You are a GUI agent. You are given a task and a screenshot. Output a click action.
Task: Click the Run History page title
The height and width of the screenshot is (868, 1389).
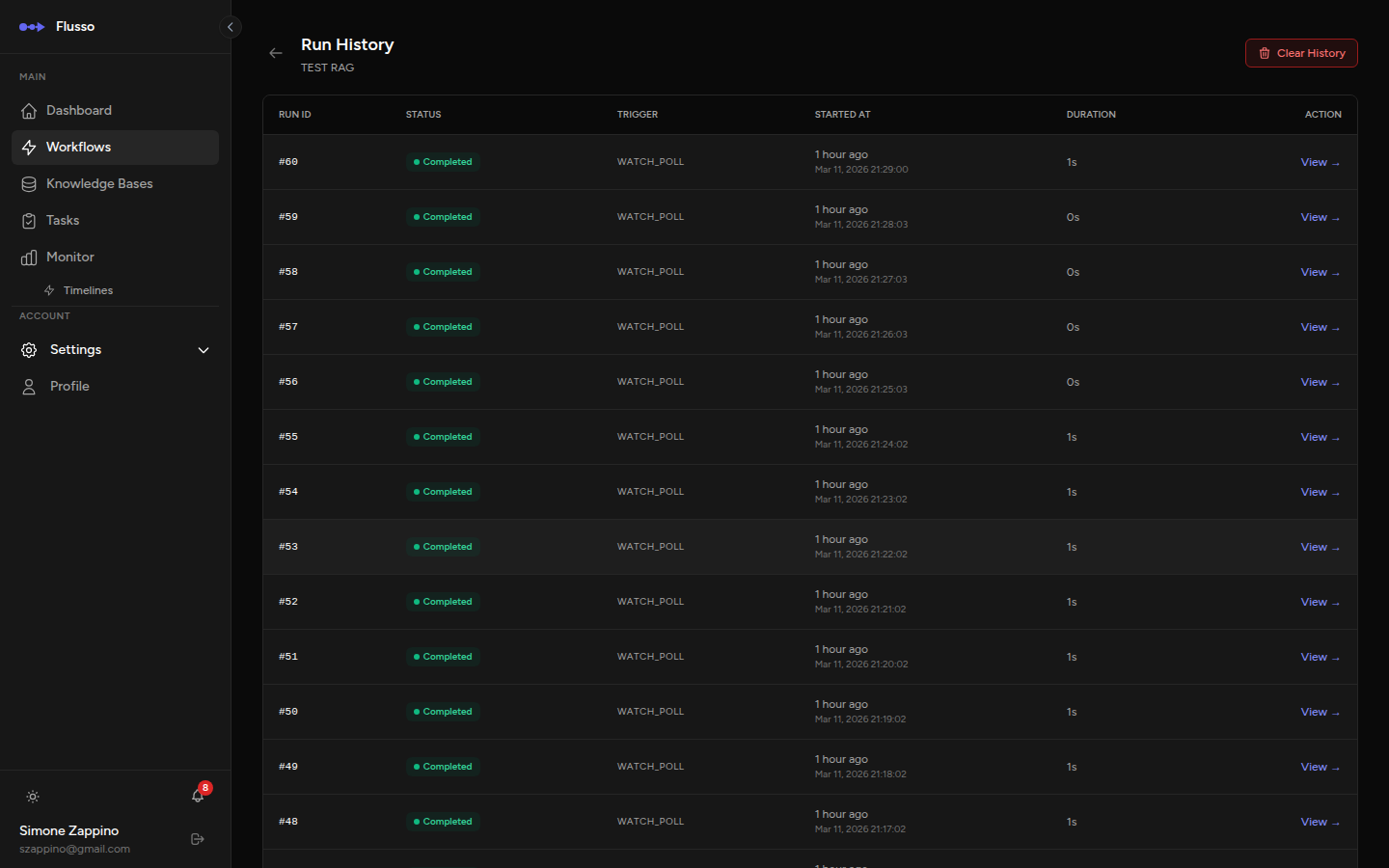347,44
